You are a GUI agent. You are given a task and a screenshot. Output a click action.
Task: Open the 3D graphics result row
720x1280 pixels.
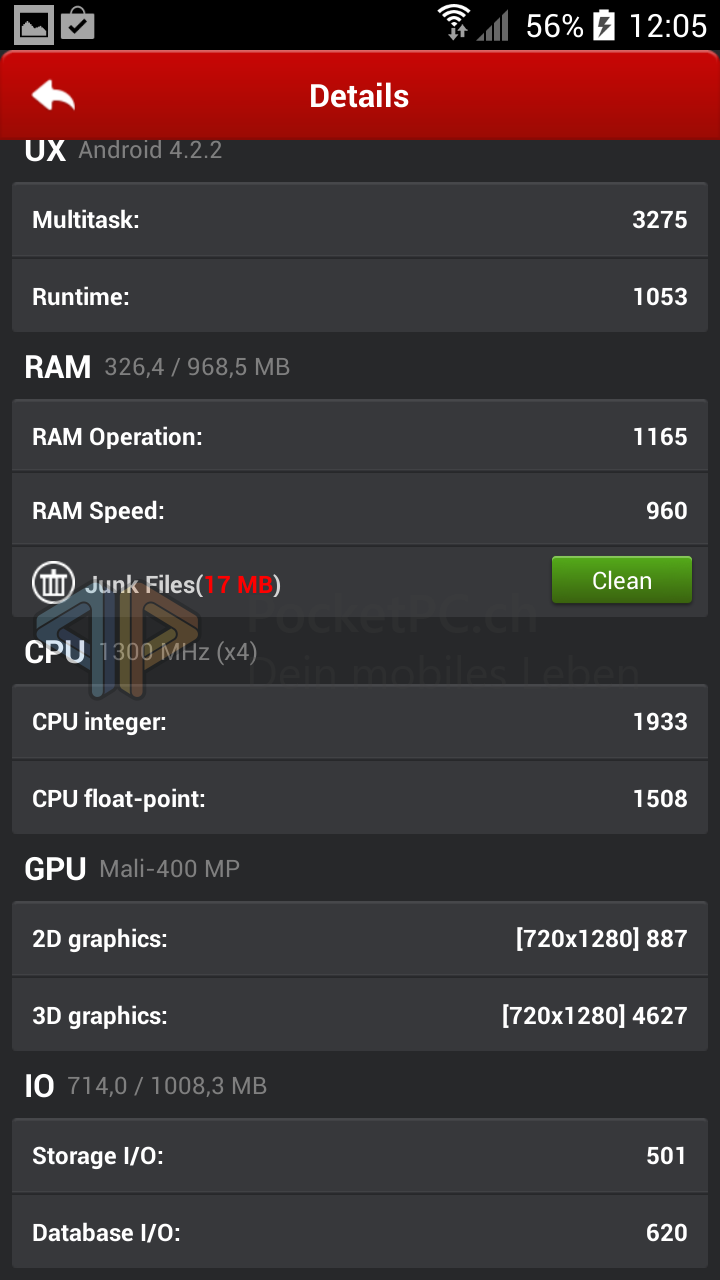[360, 1015]
